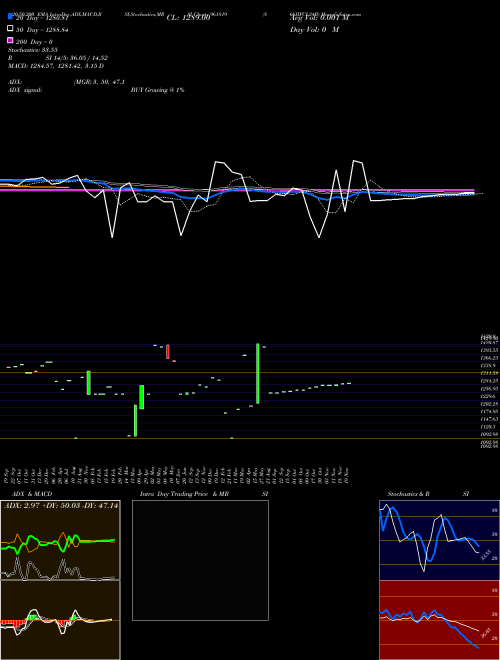Click the green candlestick near 30 Nov
This screenshot has width=500, height=660.
tap(89, 383)
